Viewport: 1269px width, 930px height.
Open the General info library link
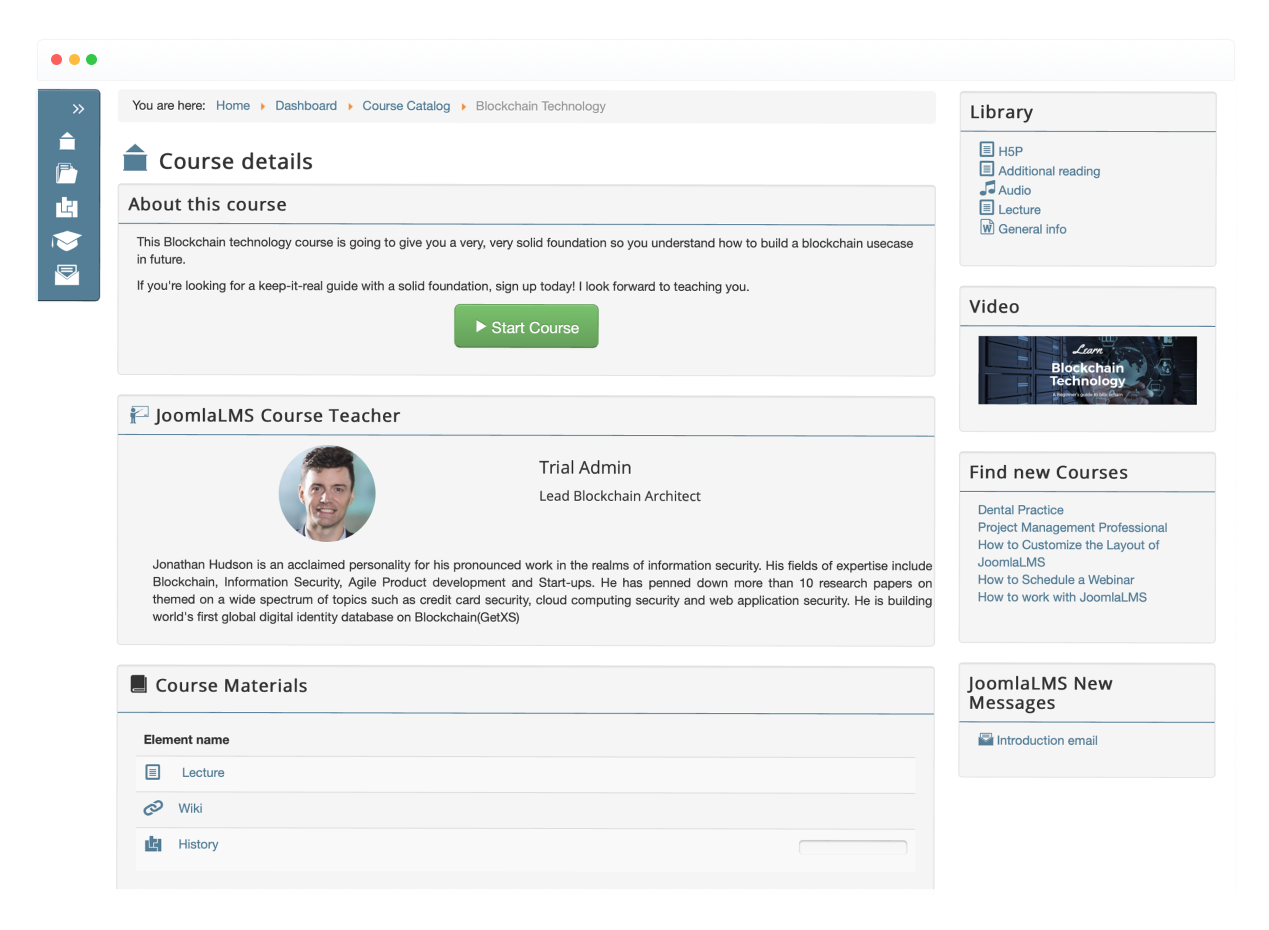(1032, 229)
